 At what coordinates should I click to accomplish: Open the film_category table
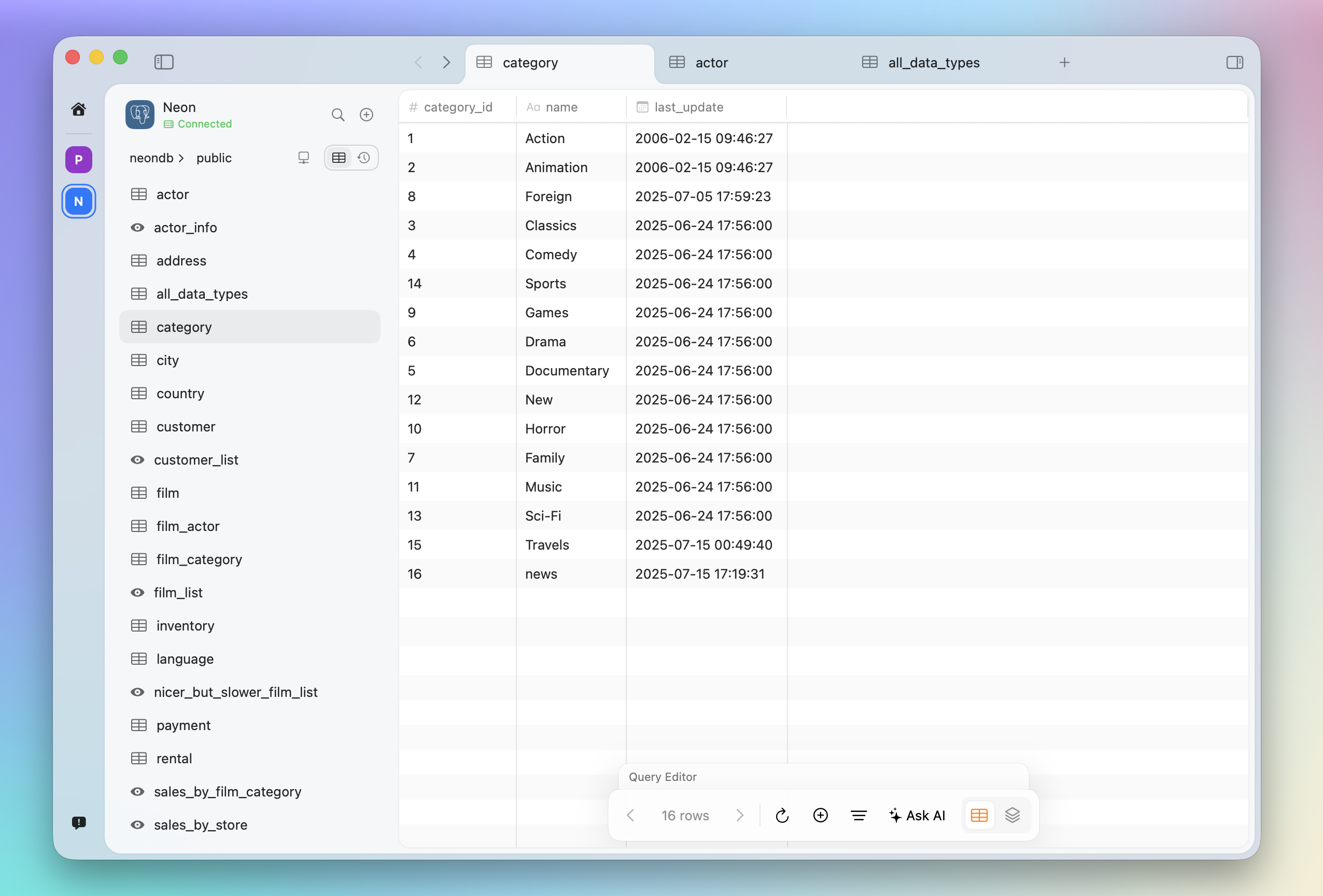[249, 559]
